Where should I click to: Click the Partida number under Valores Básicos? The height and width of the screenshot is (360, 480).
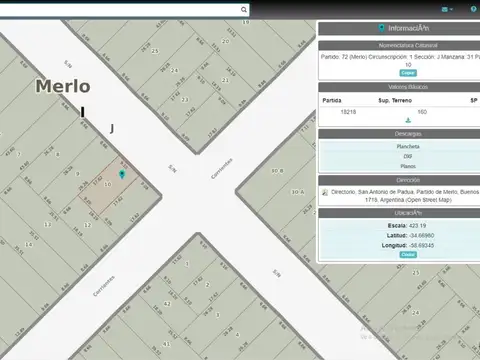[348, 112]
